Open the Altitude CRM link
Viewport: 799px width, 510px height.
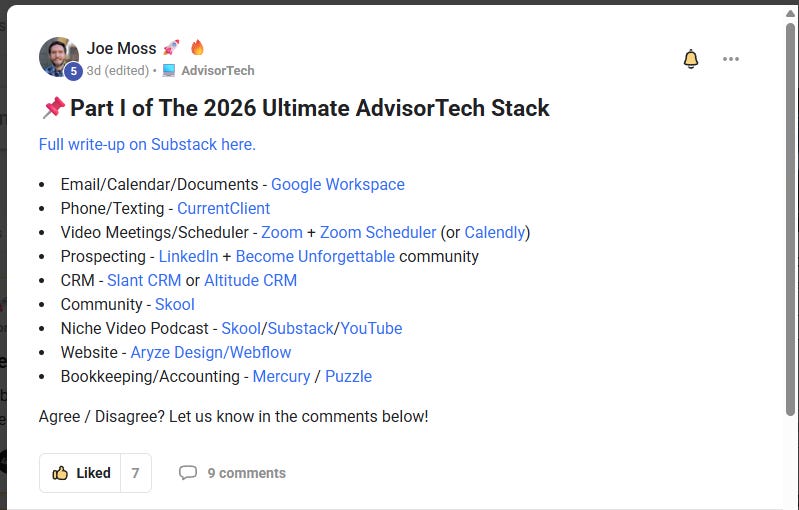point(251,280)
